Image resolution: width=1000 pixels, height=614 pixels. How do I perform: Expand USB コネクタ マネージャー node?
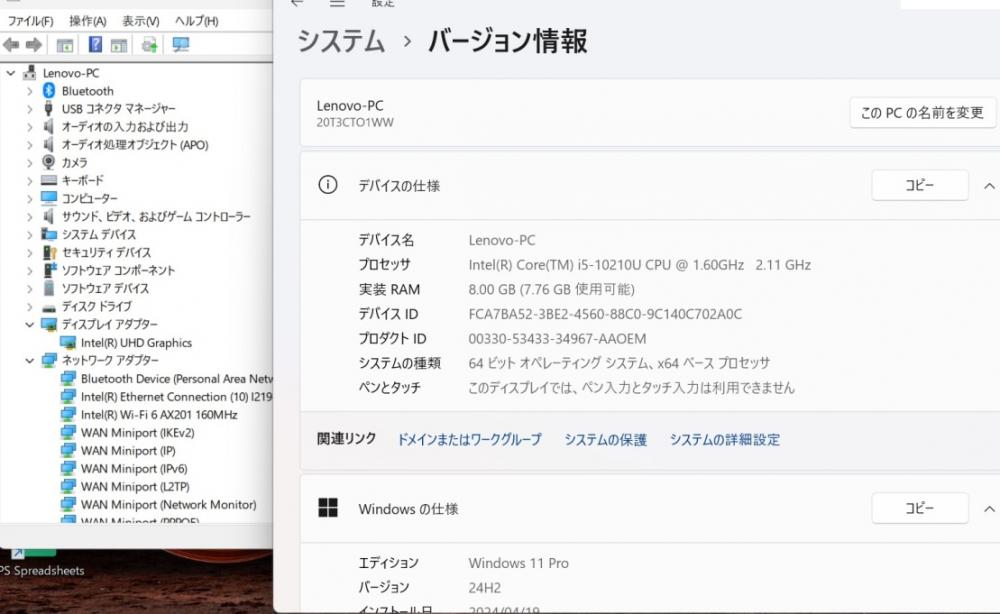pyautogui.click(x=29, y=109)
